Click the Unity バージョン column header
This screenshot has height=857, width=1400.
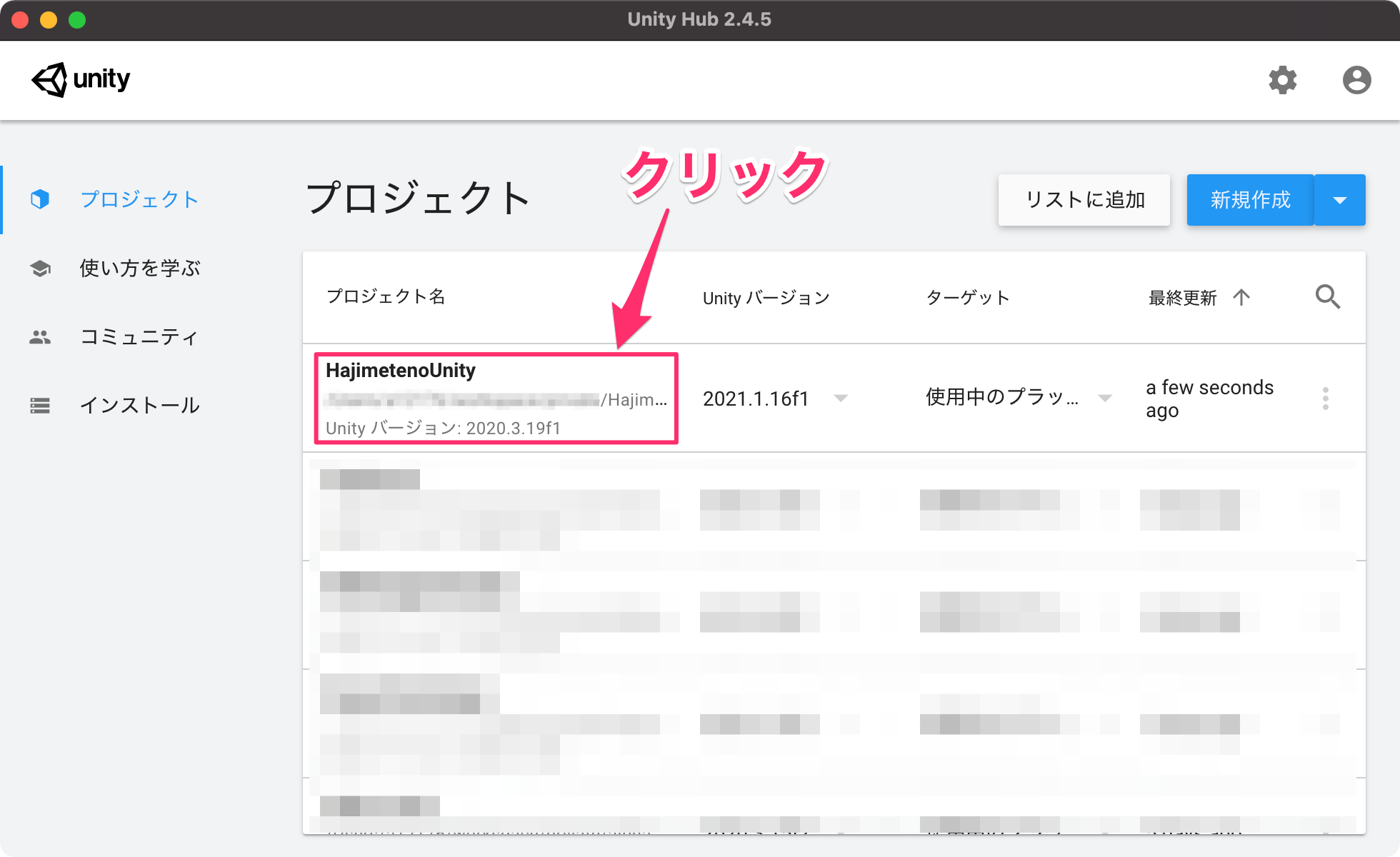click(x=766, y=298)
